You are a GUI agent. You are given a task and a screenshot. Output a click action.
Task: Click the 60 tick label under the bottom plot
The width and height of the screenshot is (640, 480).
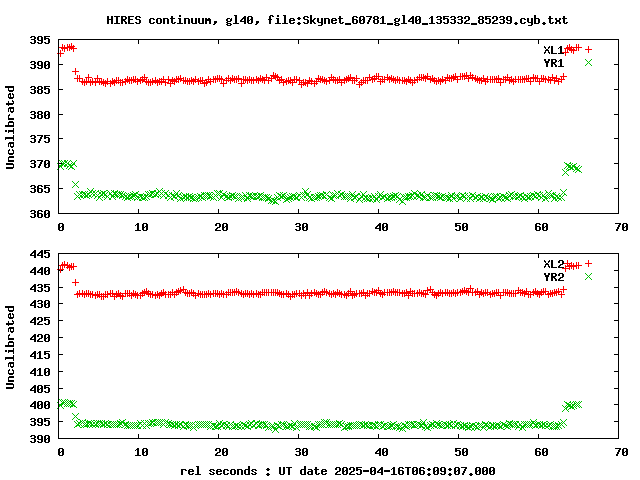541,452
